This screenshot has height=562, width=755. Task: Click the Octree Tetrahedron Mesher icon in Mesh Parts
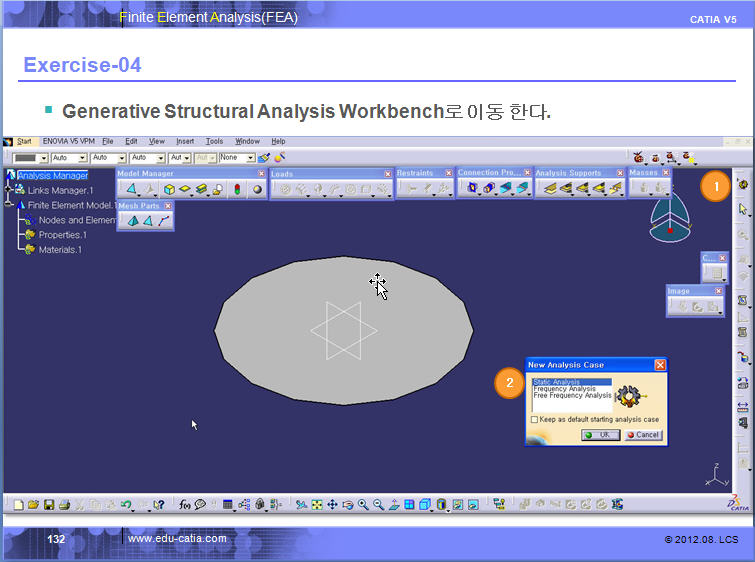click(132, 221)
